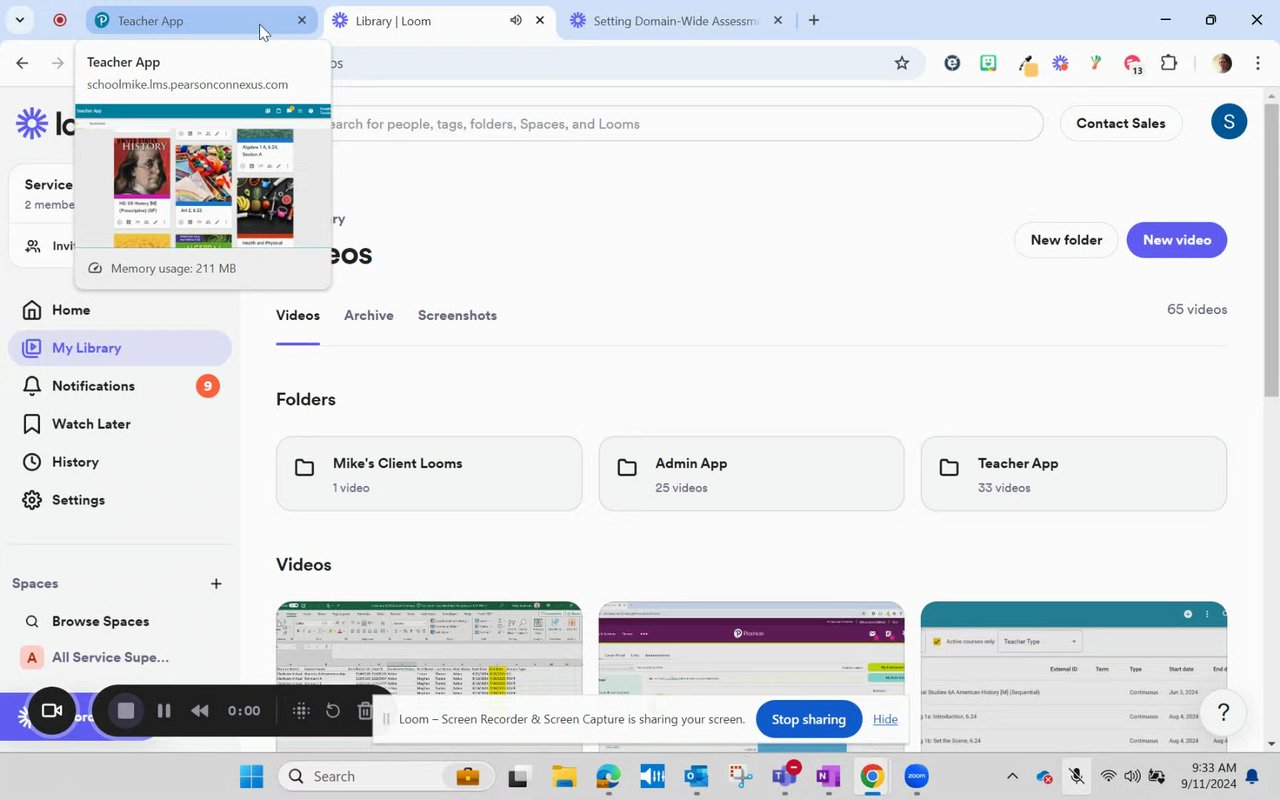Open History in sidebar
This screenshot has height=800, width=1280.
(120, 462)
